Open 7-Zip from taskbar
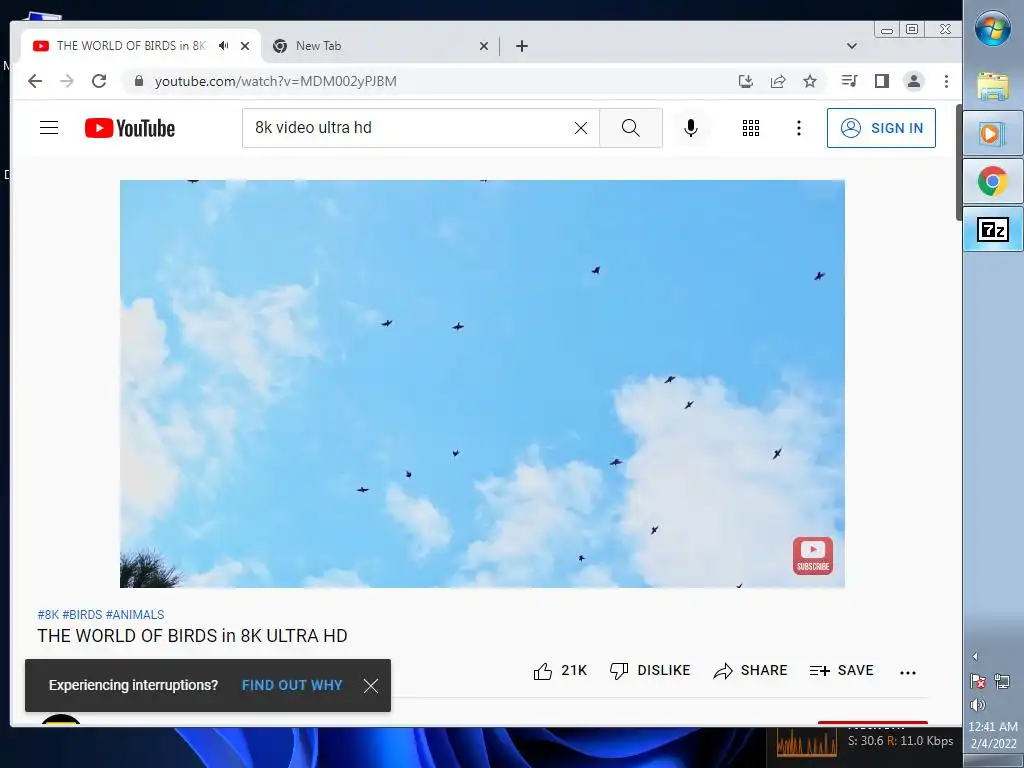Viewport: 1024px width, 768px height. tap(993, 229)
